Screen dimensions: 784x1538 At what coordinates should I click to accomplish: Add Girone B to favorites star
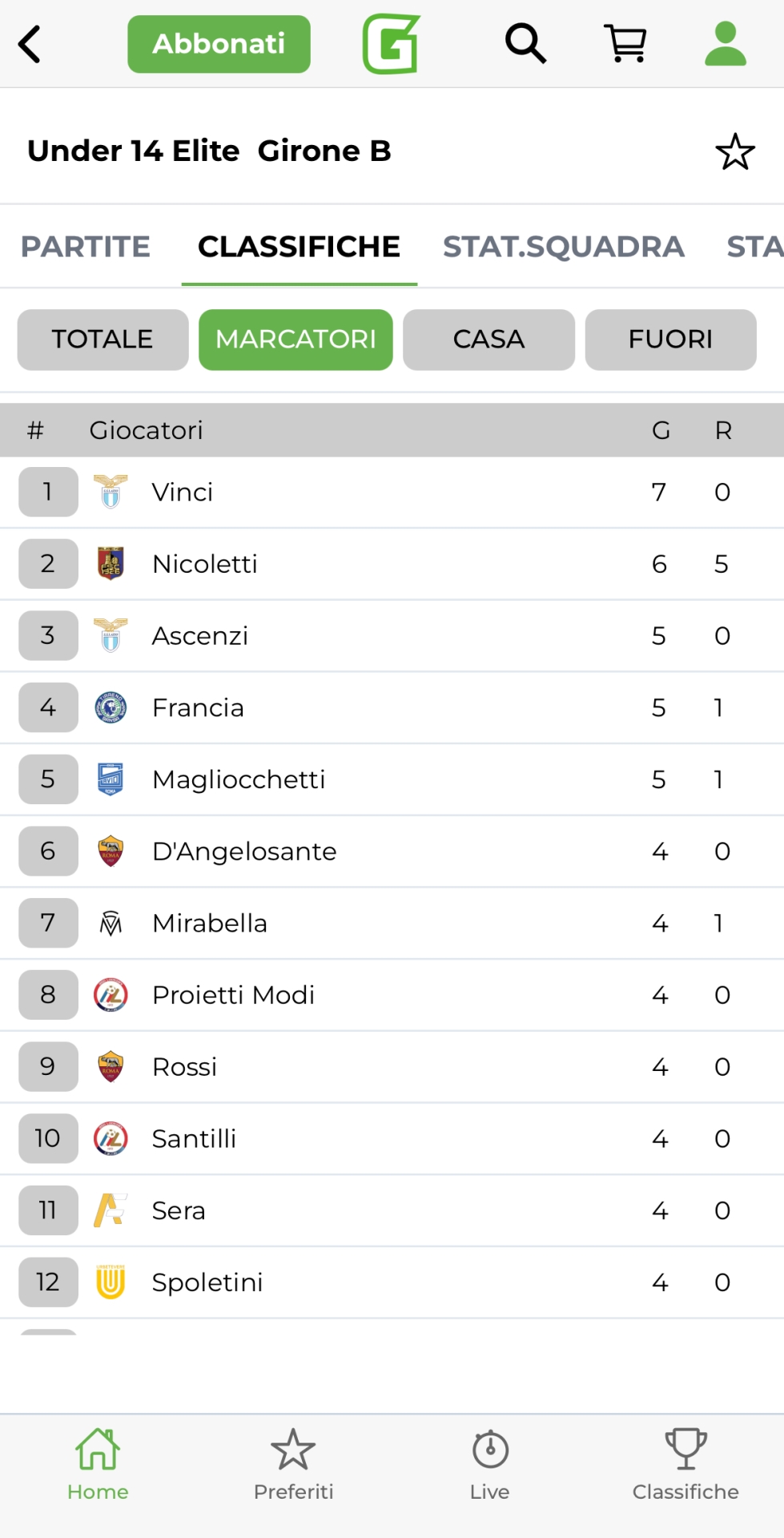pyautogui.click(x=734, y=151)
